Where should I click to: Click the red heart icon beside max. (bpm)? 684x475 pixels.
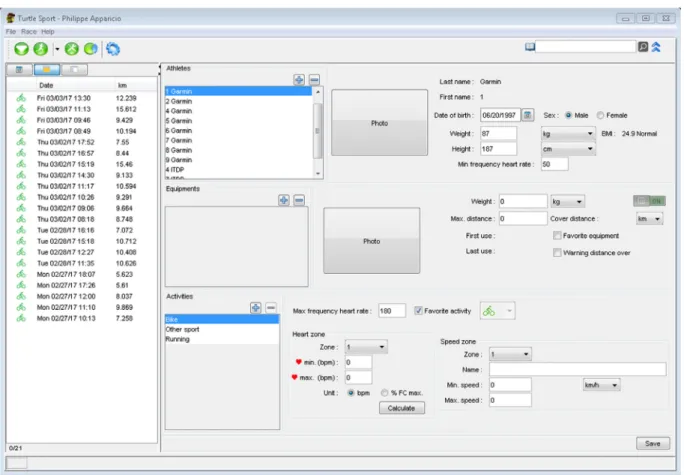pyautogui.click(x=294, y=377)
